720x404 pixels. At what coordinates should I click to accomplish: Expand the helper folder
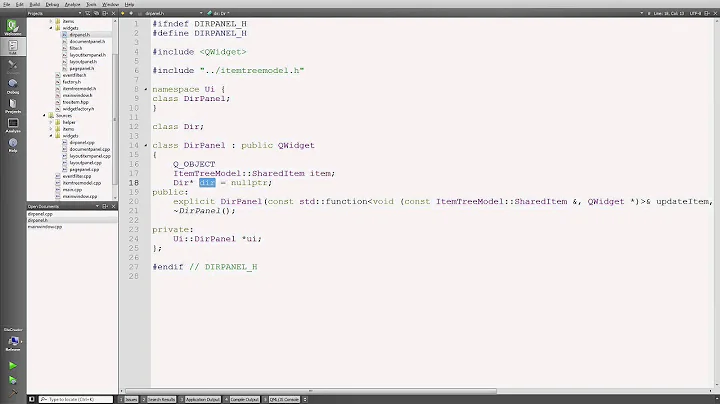pyautogui.click(x=51, y=123)
